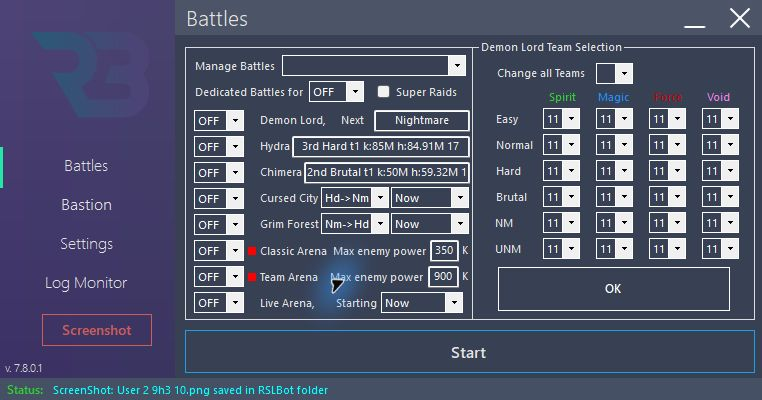Click the Chimera 2nd Brutal status field

pos(387,172)
